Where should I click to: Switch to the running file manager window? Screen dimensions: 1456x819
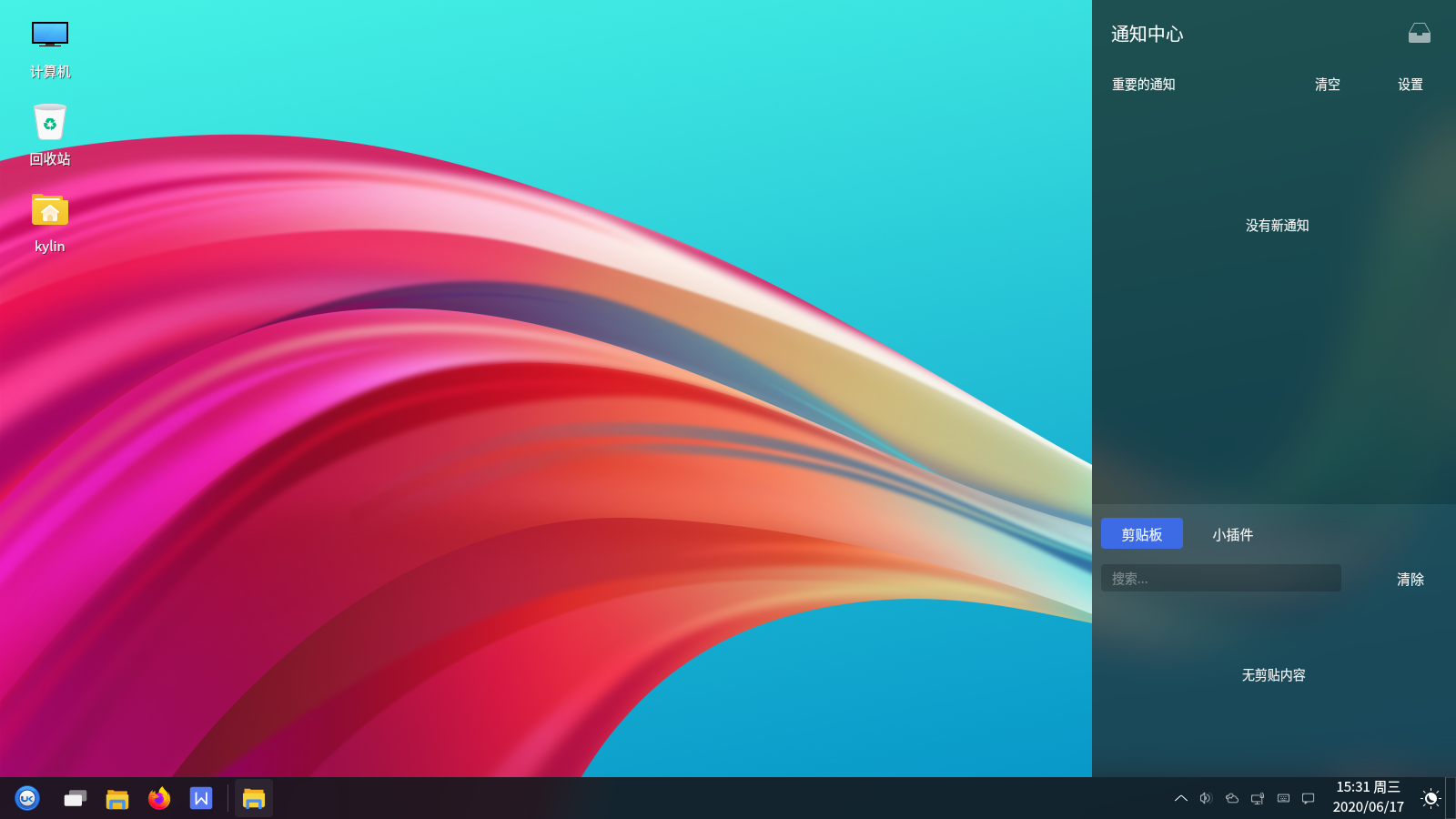tap(254, 798)
